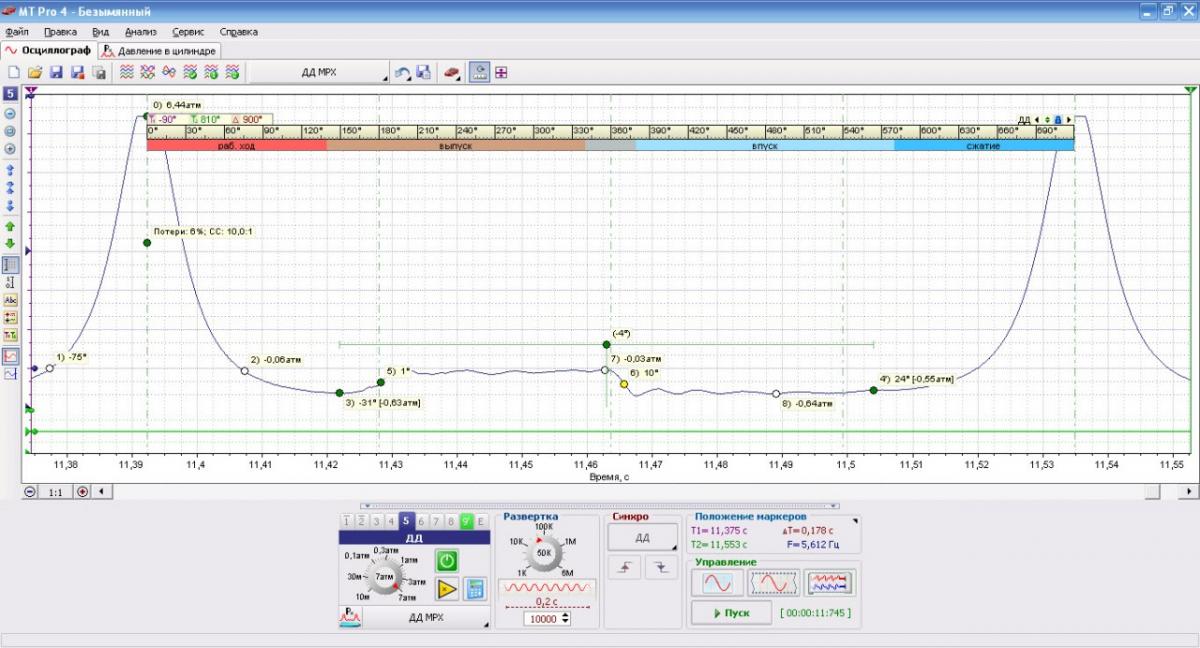Open the ДД sync source dropdown

pyautogui.click(x=643, y=537)
